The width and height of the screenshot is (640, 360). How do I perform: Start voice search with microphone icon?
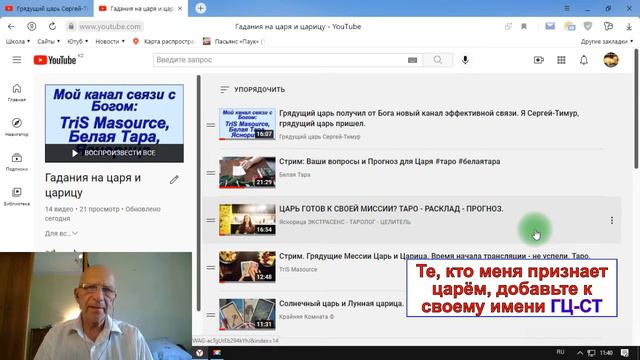tap(465, 60)
